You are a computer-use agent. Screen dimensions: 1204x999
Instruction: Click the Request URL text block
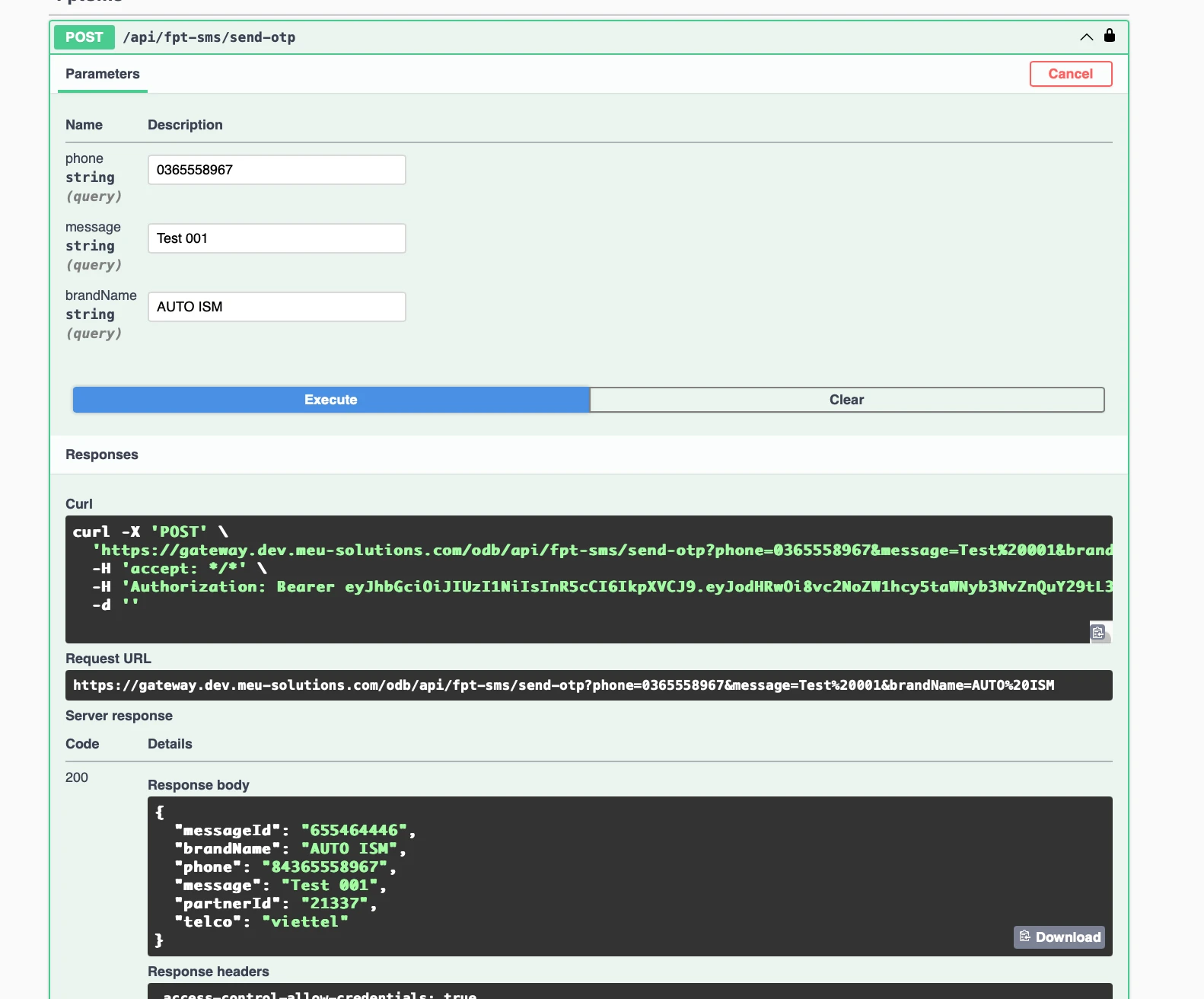(563, 685)
